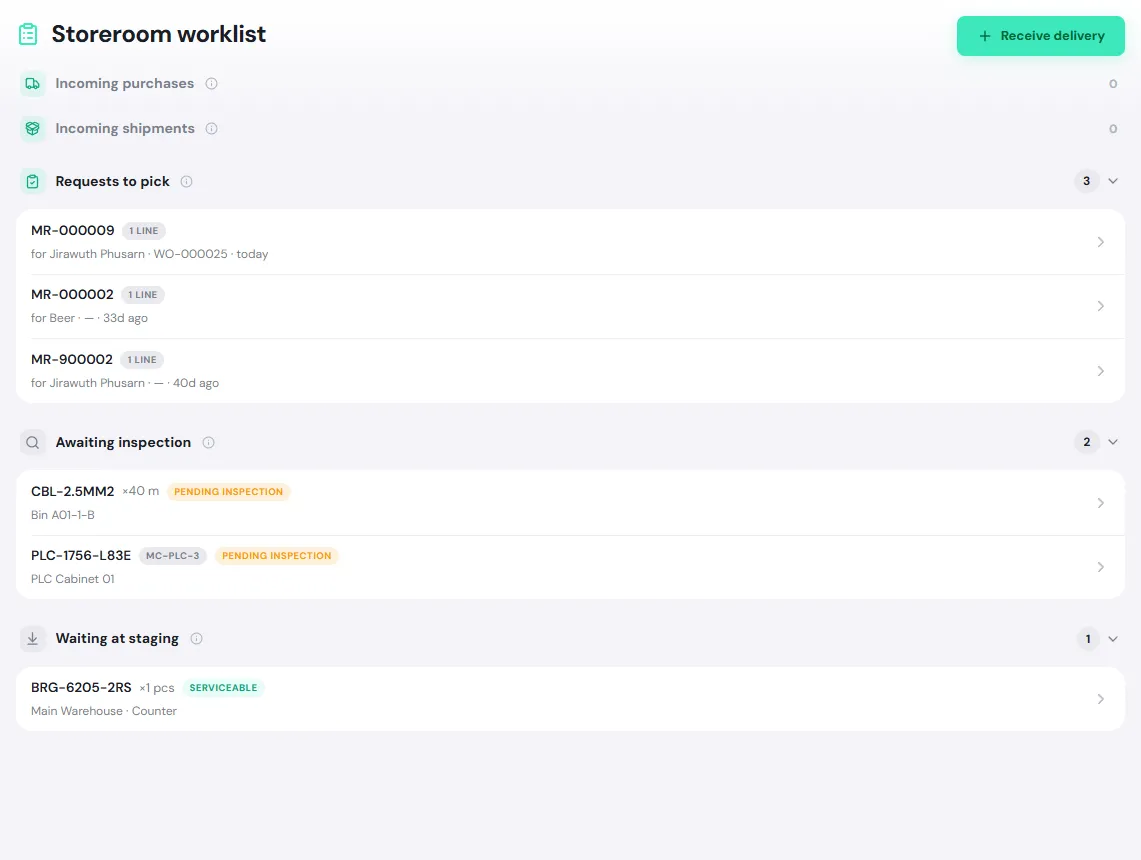Screen dimensions: 1141x860
Task: Click the '×40 m' quantity text
Action: (140, 491)
